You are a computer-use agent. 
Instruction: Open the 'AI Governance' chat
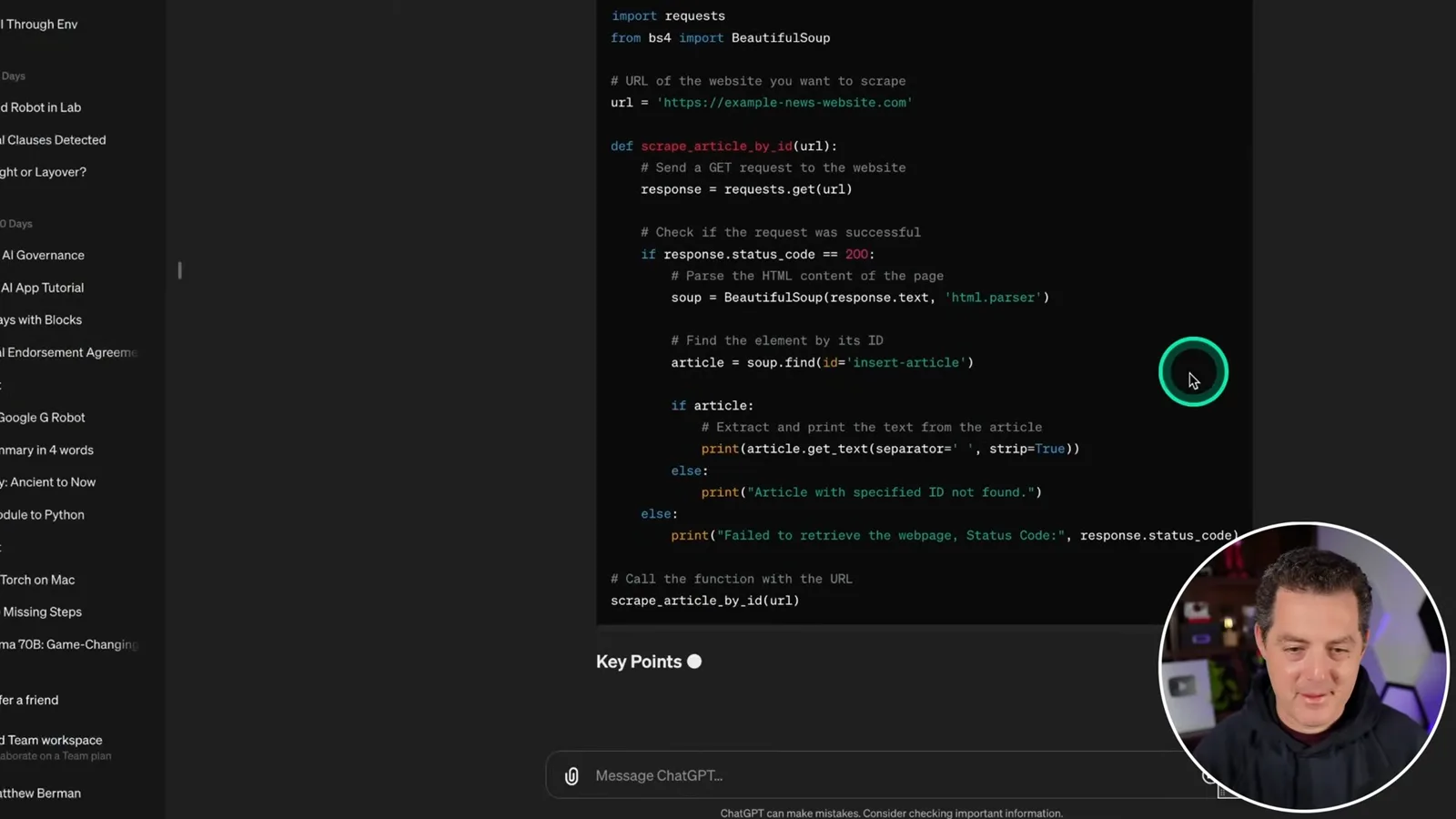point(43,256)
